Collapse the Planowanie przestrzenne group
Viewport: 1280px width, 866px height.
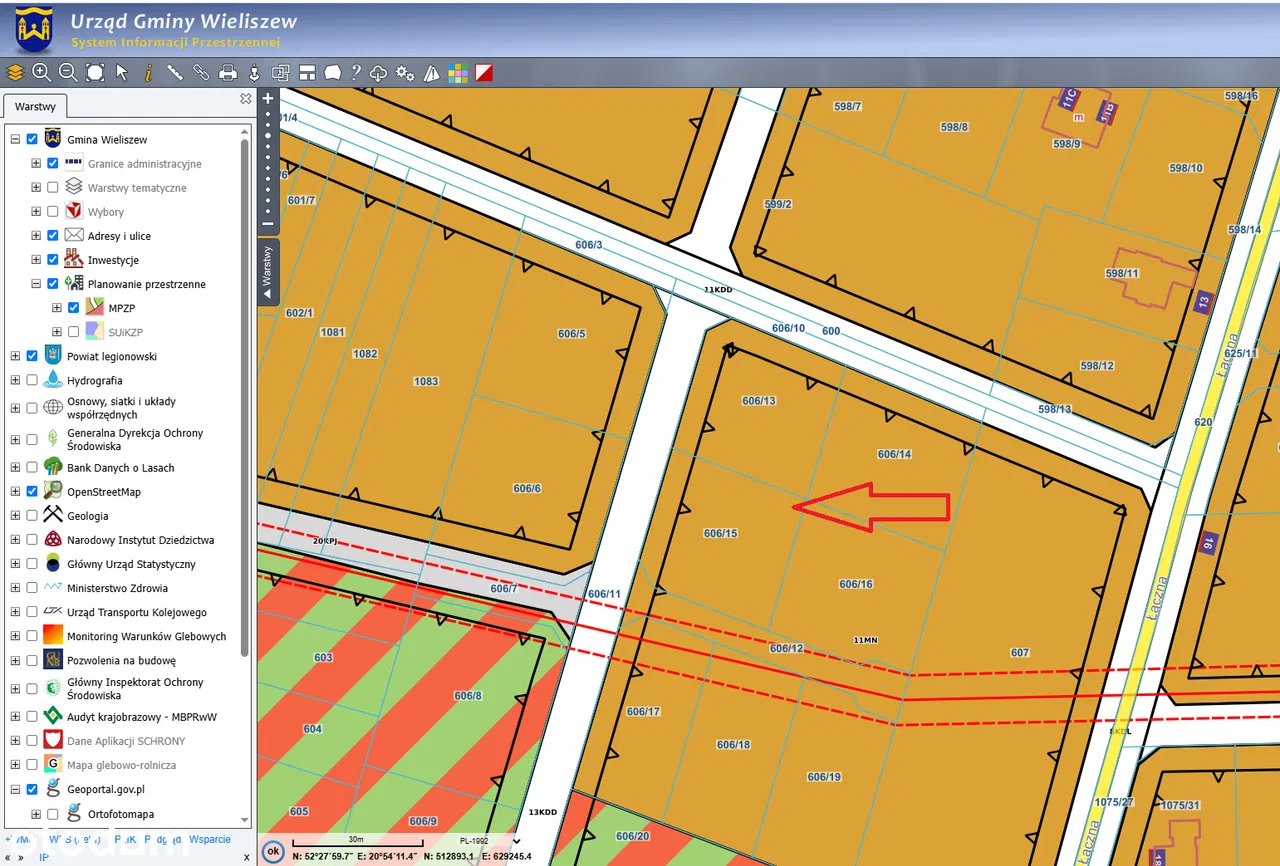pyautogui.click(x=37, y=284)
